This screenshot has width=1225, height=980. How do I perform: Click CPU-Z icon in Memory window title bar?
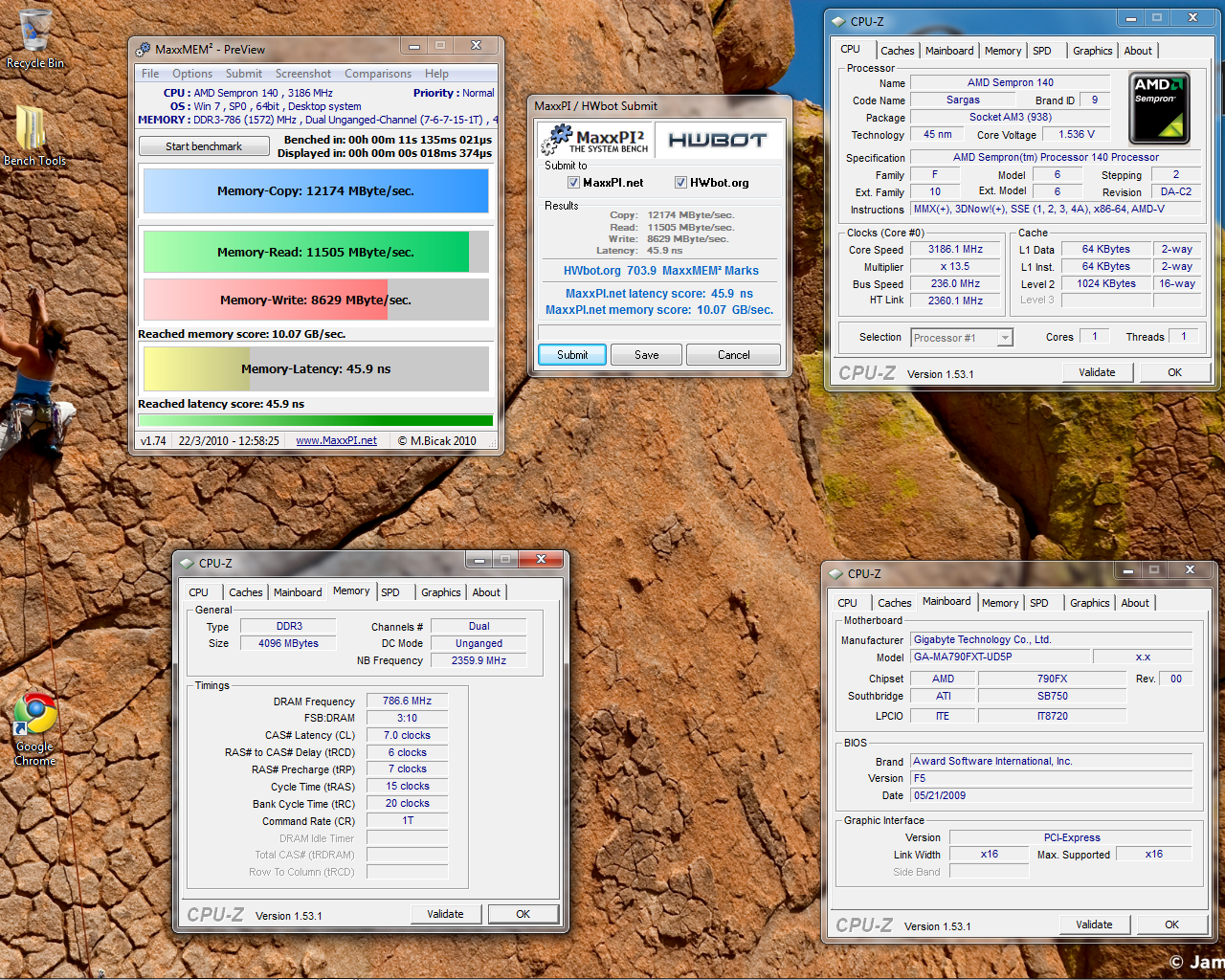click(x=187, y=564)
